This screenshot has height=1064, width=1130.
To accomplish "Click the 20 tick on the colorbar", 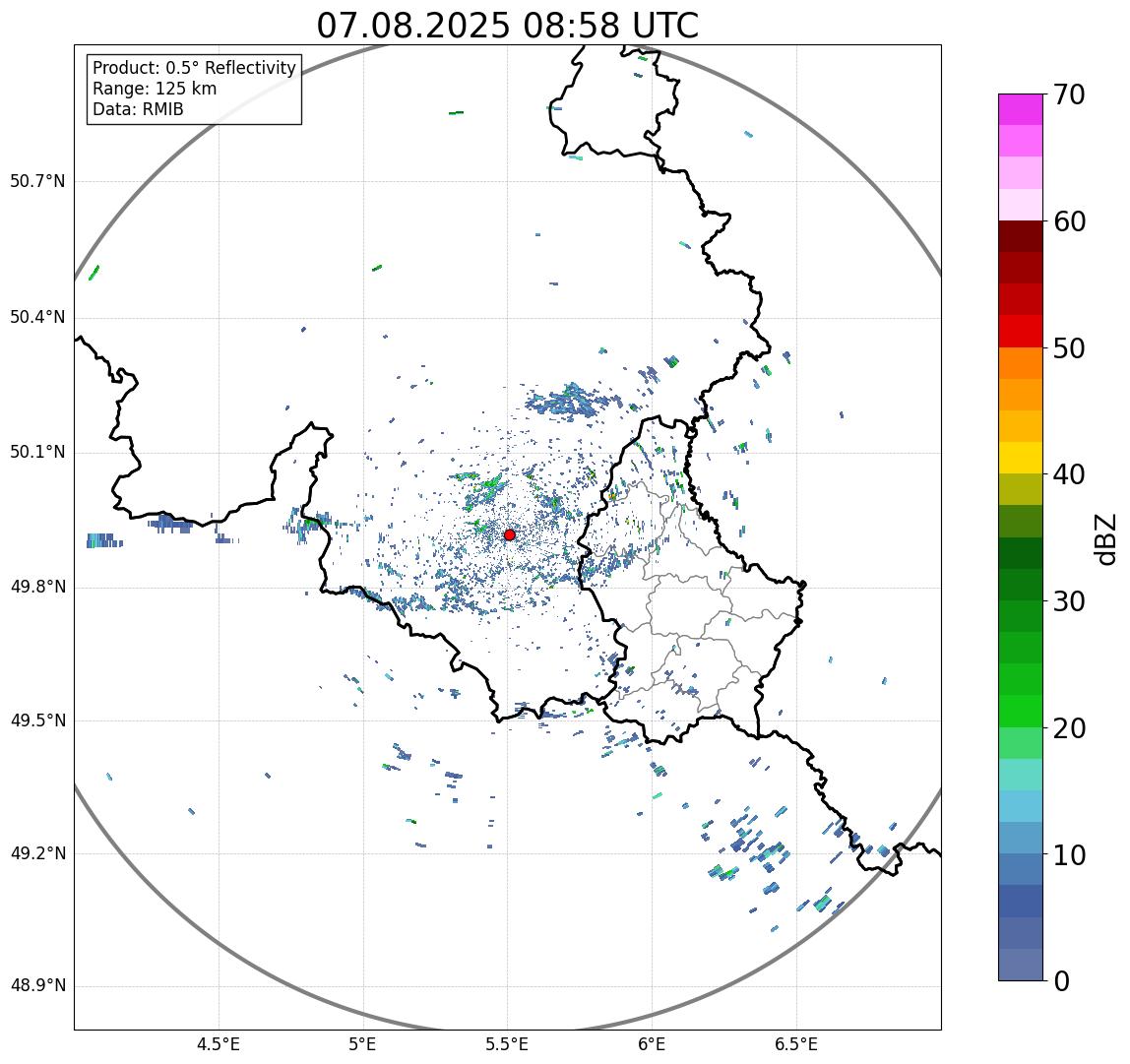I will [x=1069, y=728].
